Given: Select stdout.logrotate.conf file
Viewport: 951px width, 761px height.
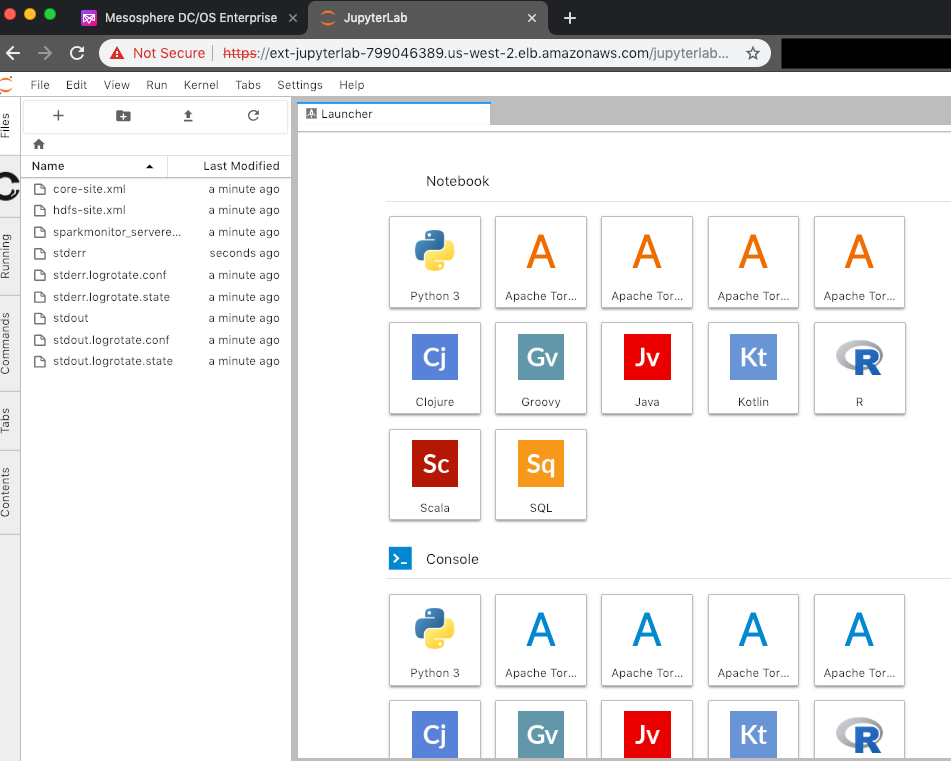Looking at the screenshot, I should (x=156, y=340).
